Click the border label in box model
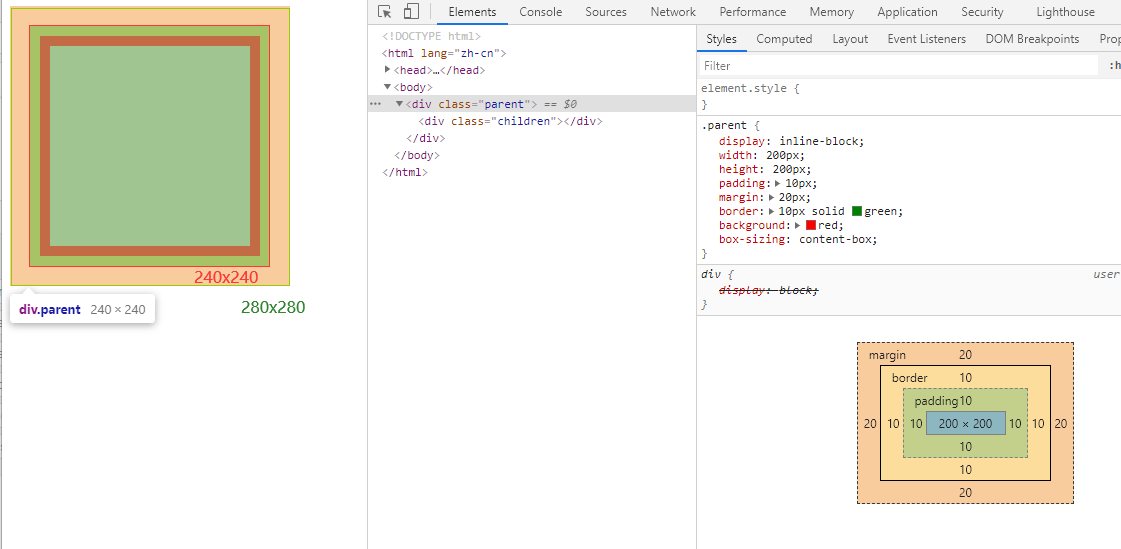Image resolution: width=1121 pixels, height=549 pixels. click(x=909, y=378)
